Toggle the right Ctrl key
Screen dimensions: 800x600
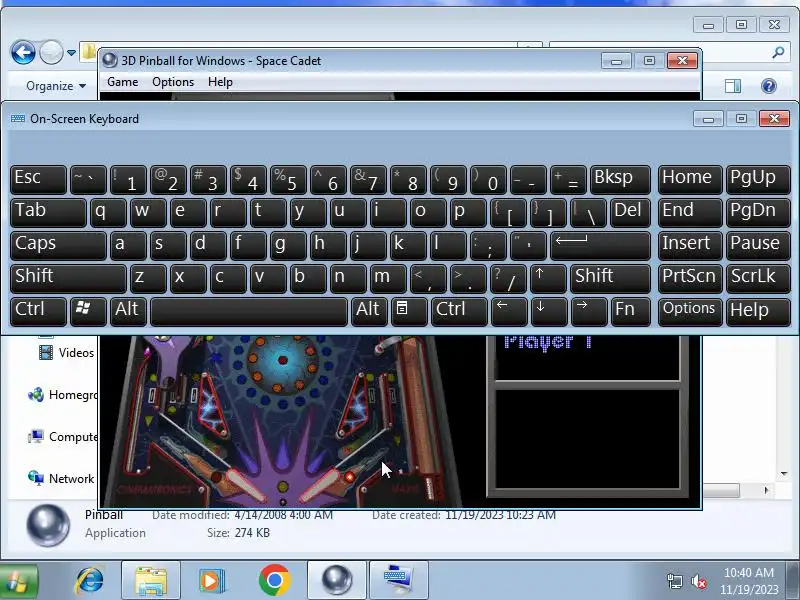(x=459, y=311)
